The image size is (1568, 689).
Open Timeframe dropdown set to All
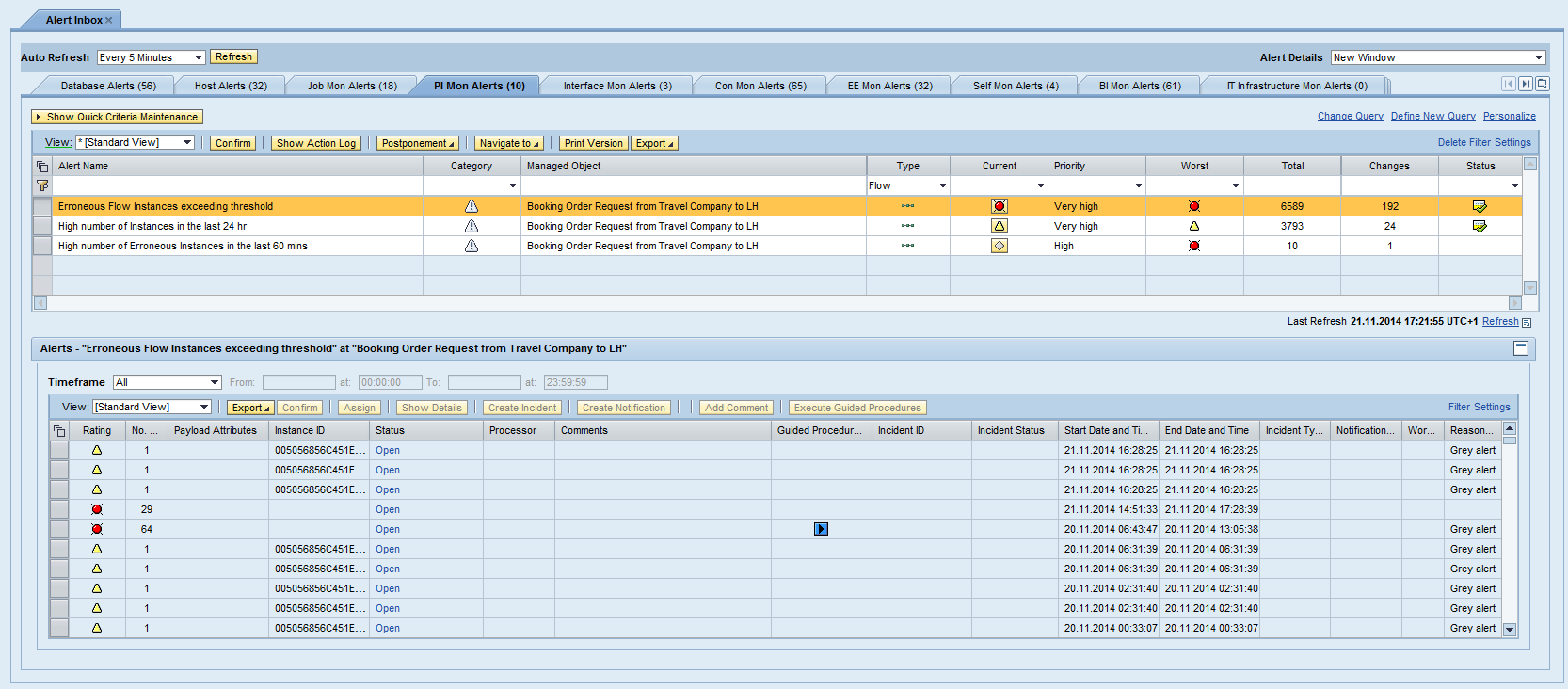[x=215, y=382]
